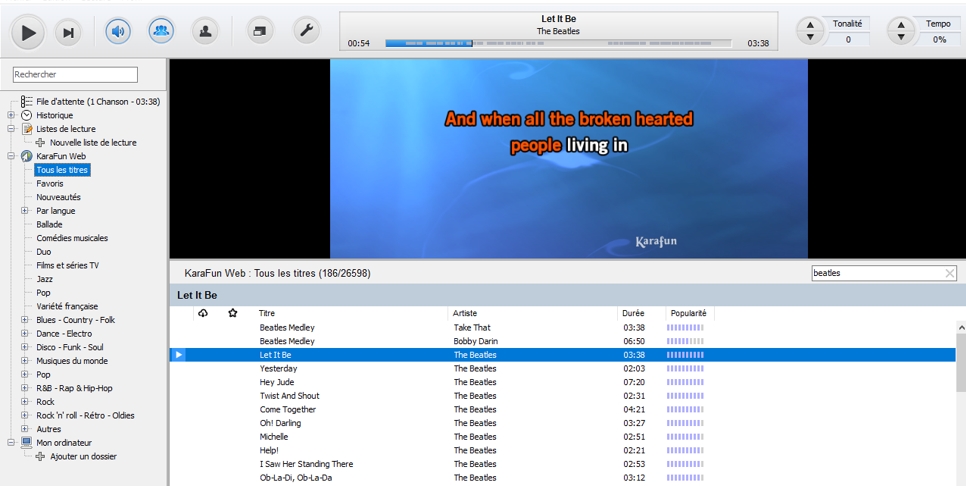Viewport: 966px width, 486px height.
Task: Toggle the lead vocal person icon
Action: [x=205, y=31]
